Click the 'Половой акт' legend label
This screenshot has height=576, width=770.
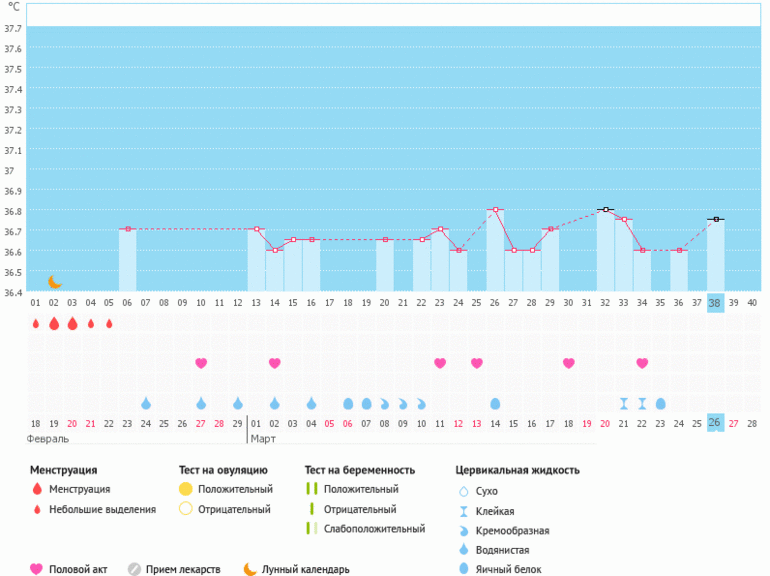pyautogui.click(x=82, y=570)
